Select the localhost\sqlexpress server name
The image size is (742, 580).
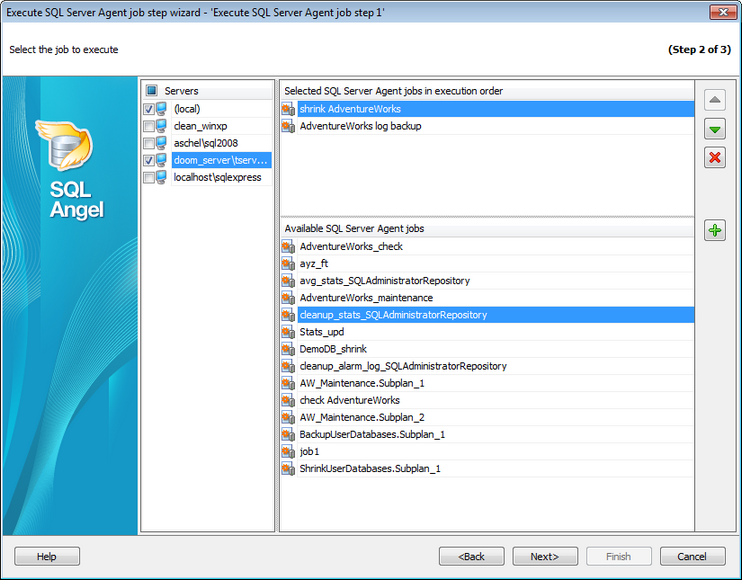pos(221,177)
